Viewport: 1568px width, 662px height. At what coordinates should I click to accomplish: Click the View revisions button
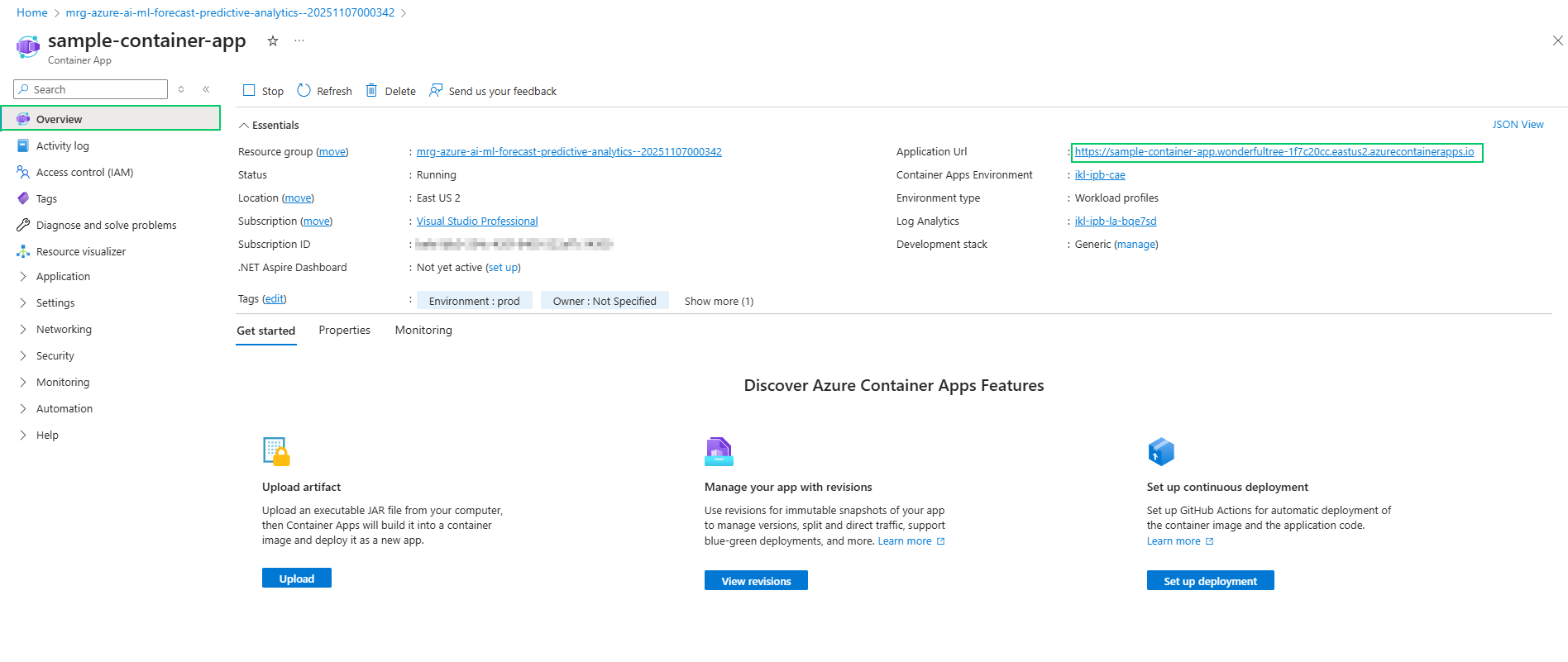(x=755, y=581)
